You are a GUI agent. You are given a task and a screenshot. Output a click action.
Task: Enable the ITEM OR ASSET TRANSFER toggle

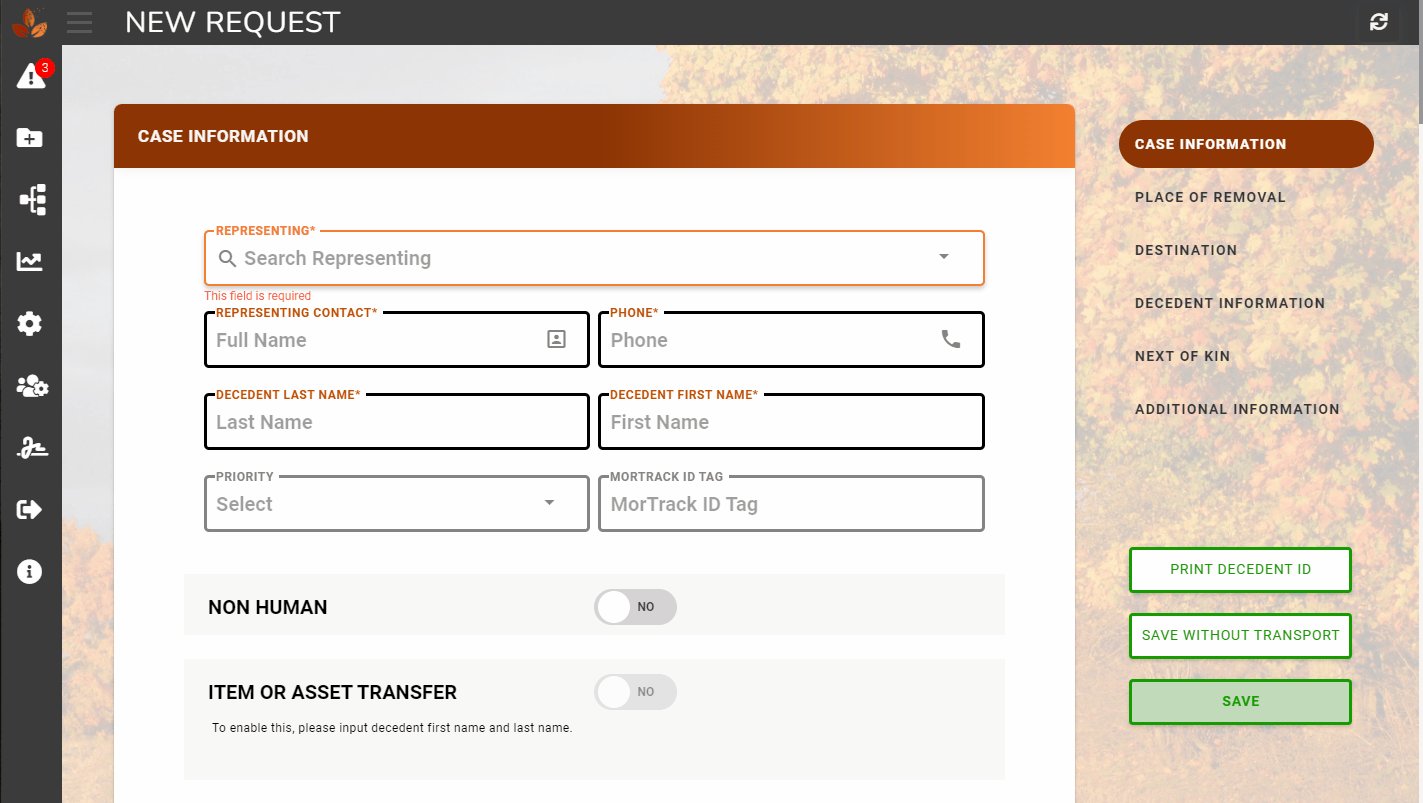coord(635,691)
